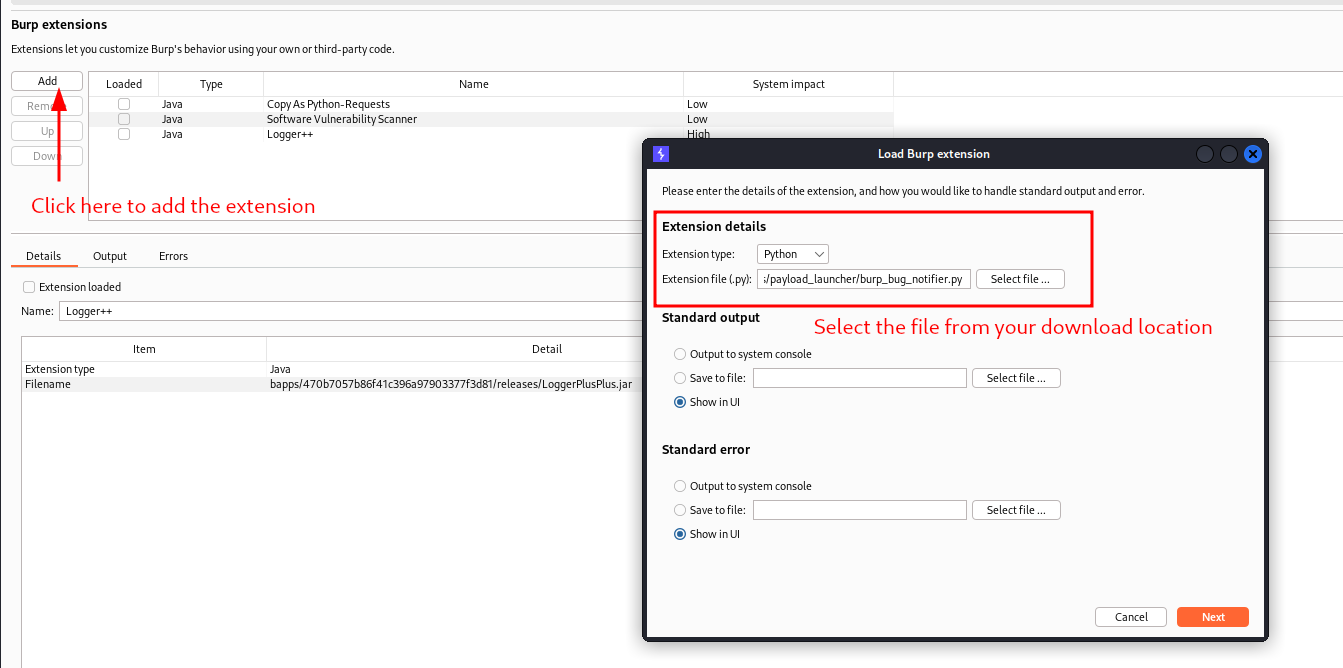This screenshot has height=668, width=1343.
Task: Toggle Loaded checkbox for Logger++
Action: (x=124, y=134)
